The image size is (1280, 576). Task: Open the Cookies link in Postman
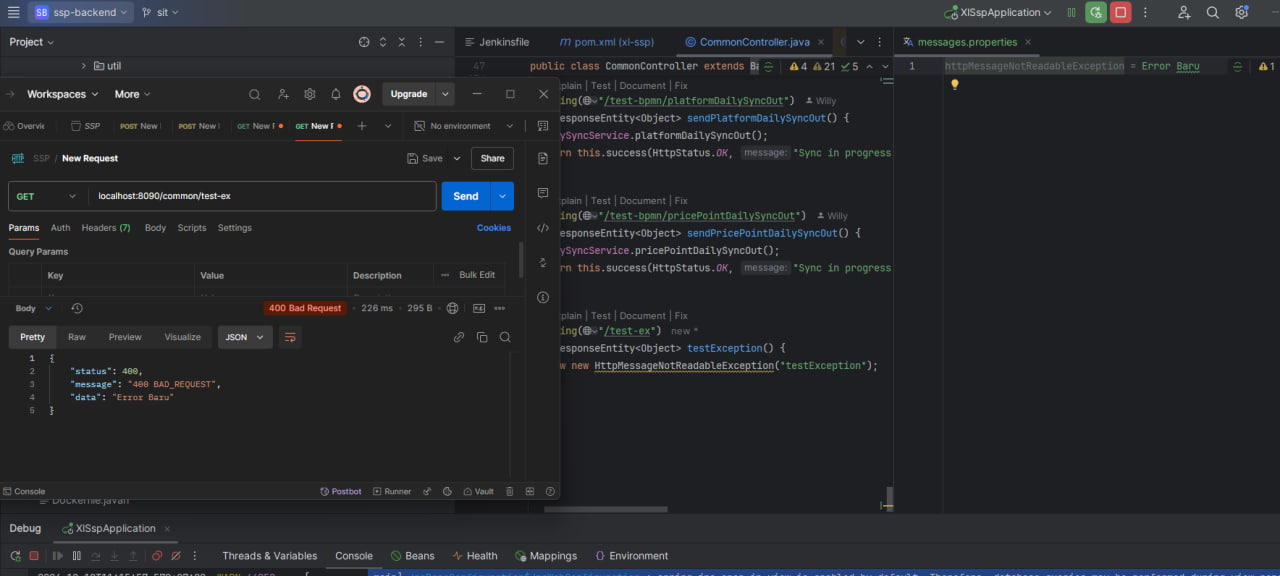pyautogui.click(x=493, y=228)
